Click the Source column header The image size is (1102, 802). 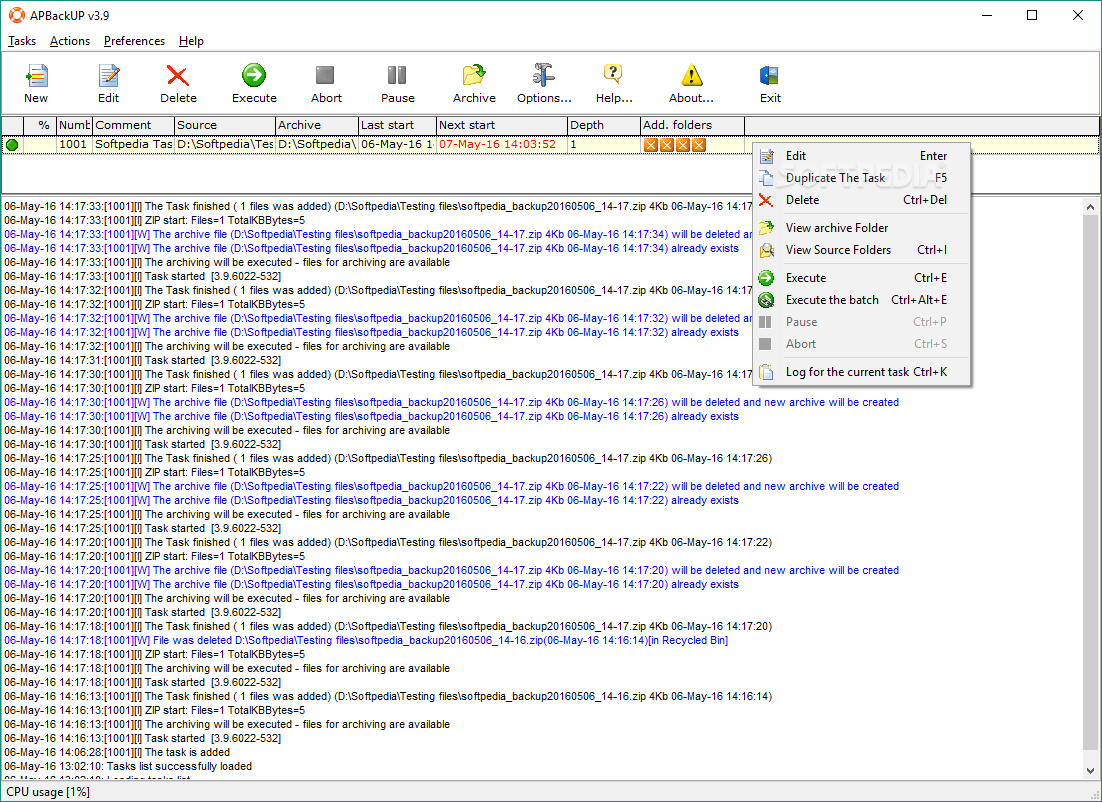coord(225,125)
